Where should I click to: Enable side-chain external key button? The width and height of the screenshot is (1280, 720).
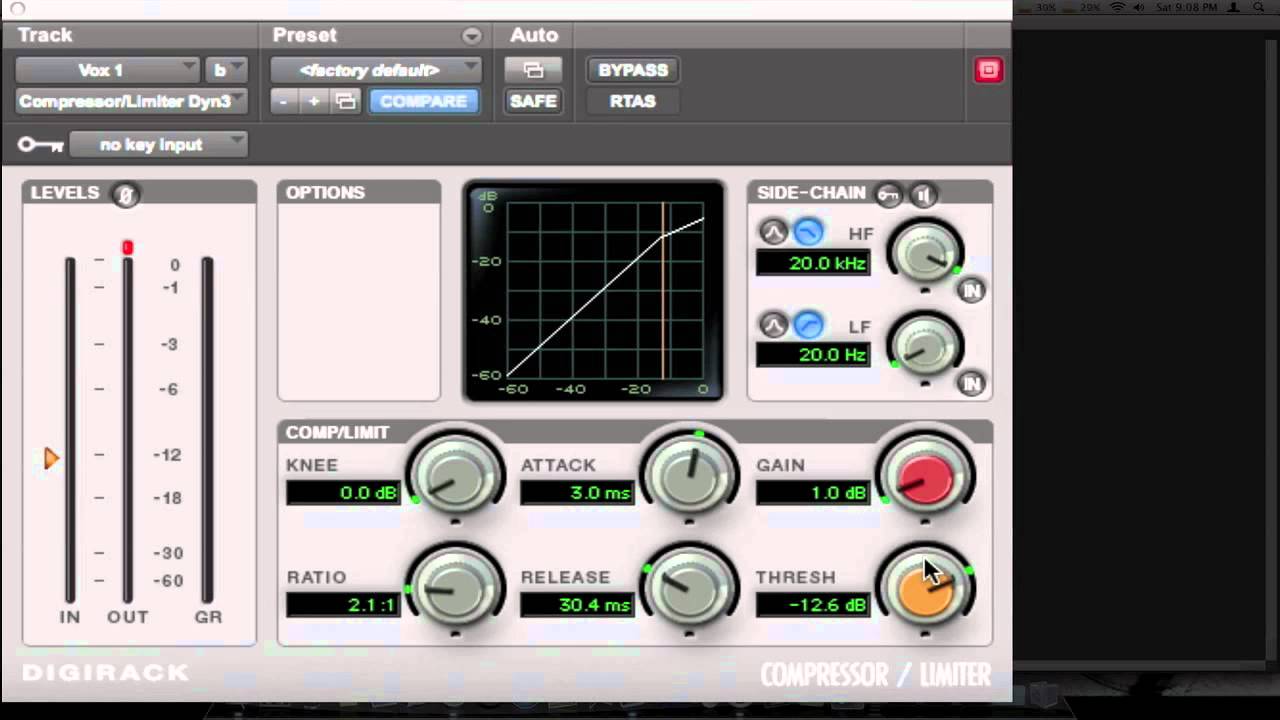887,194
